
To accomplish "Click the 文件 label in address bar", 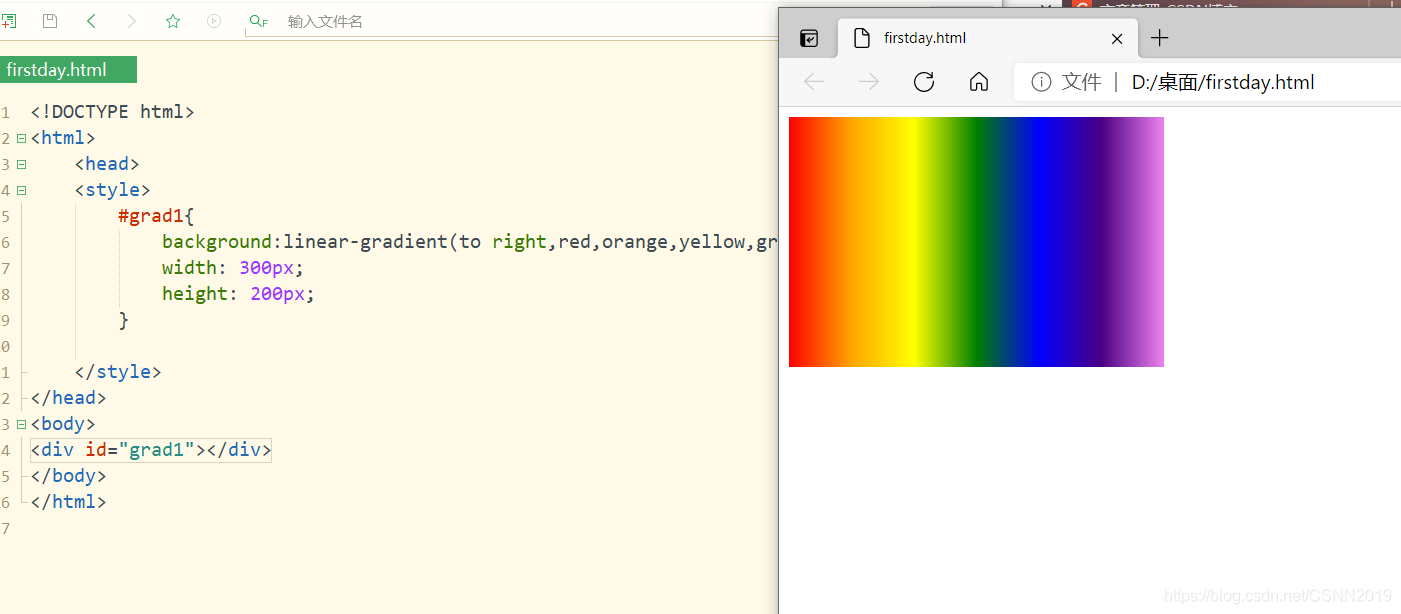I will (1081, 82).
